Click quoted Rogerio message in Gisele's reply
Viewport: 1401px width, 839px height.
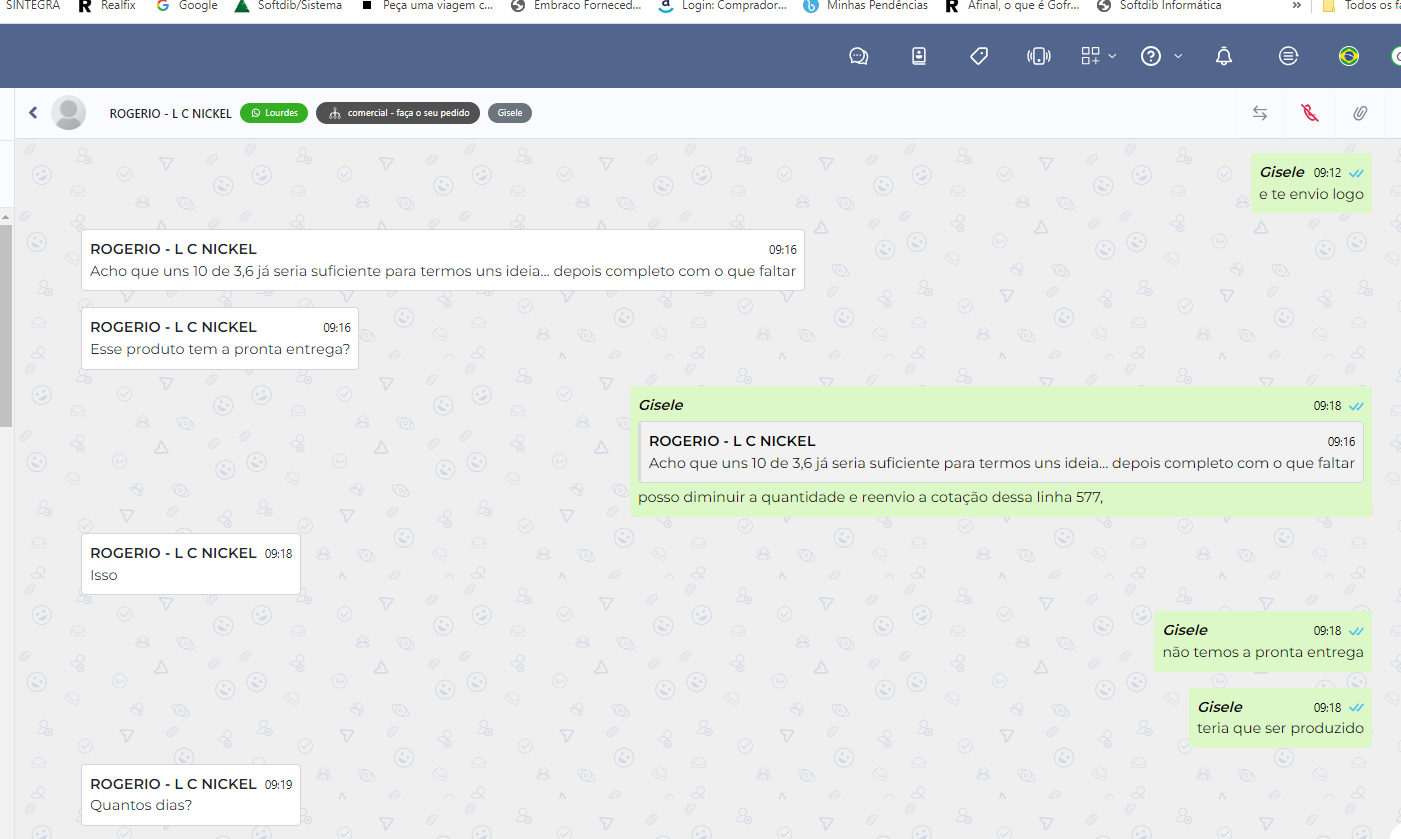(x=1000, y=453)
